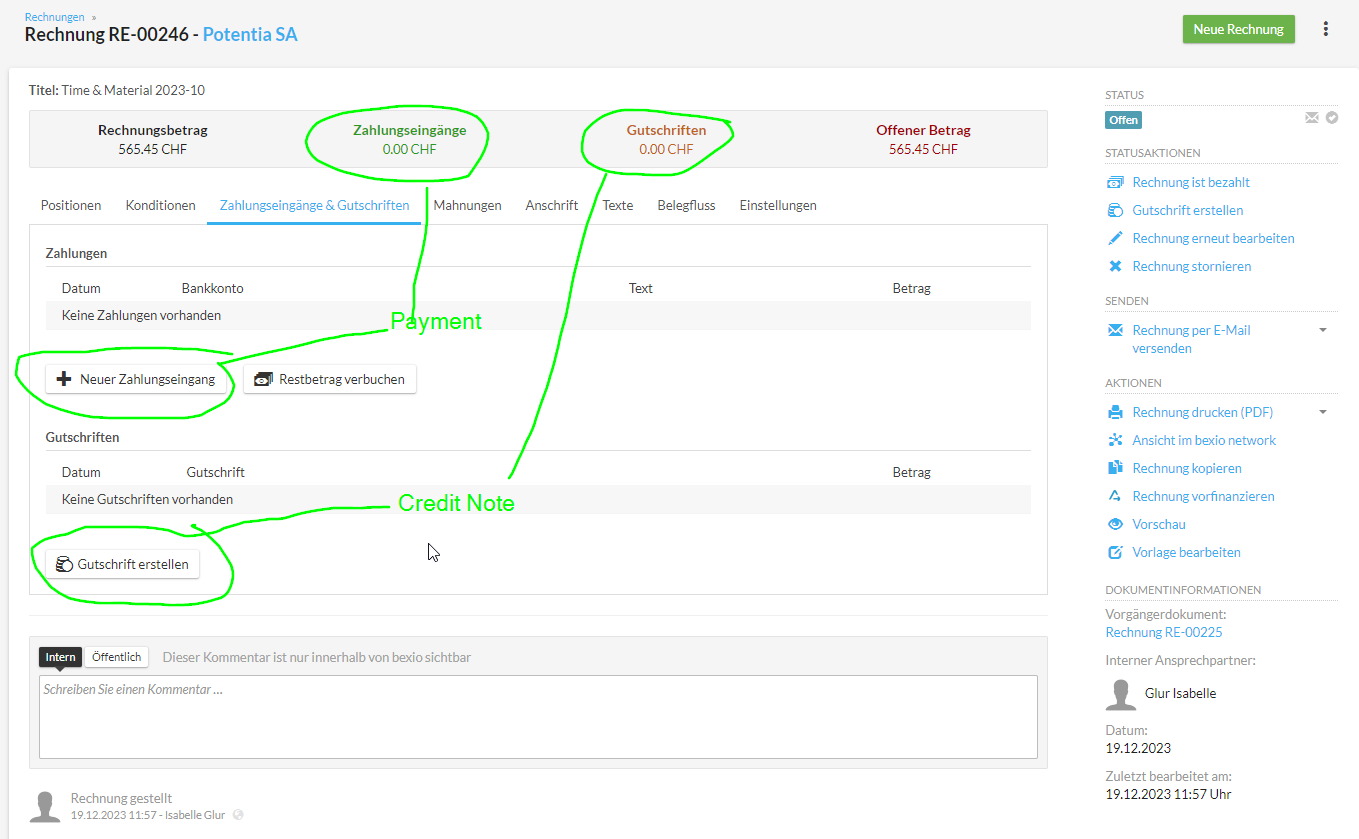
Task: Click the title 'Time & Material 2023-10'
Action: pos(133,90)
